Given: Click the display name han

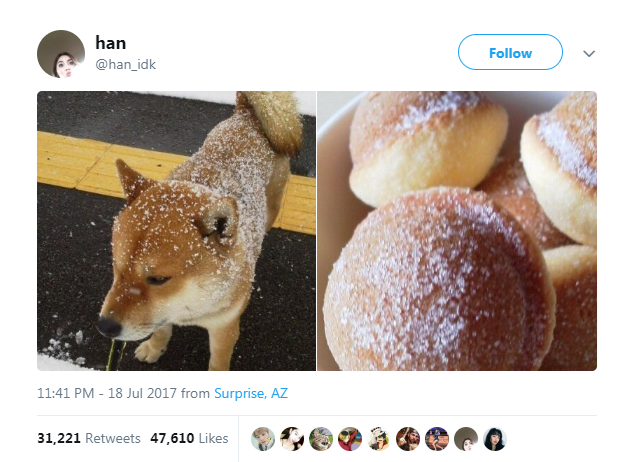Looking at the screenshot, I should (108, 42).
